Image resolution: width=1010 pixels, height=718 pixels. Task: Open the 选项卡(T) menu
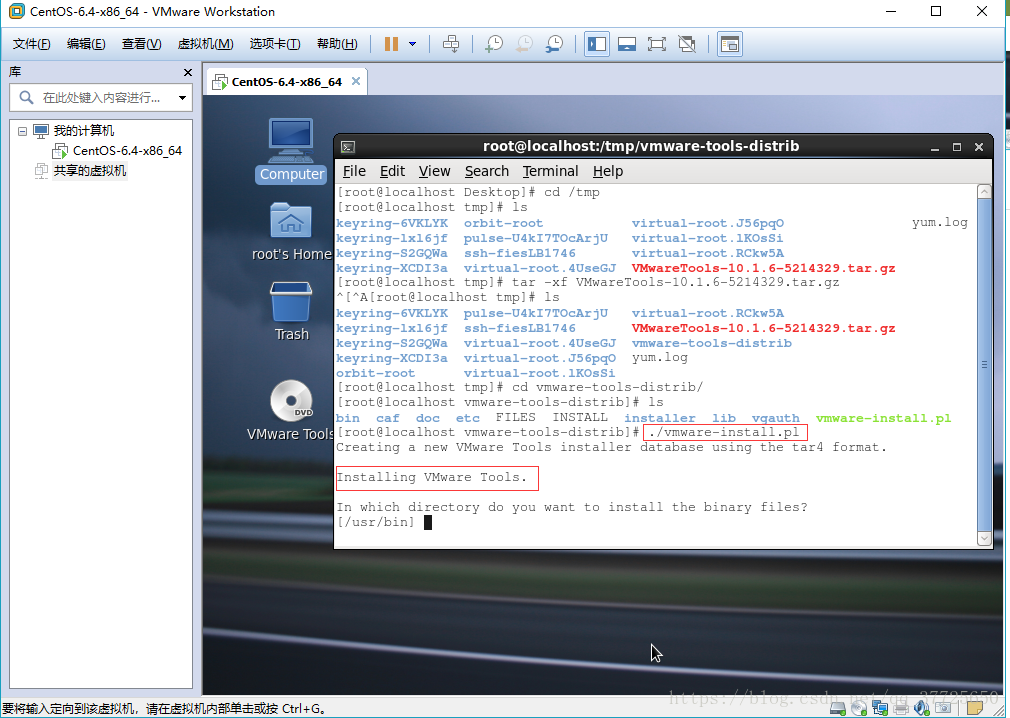click(x=275, y=44)
